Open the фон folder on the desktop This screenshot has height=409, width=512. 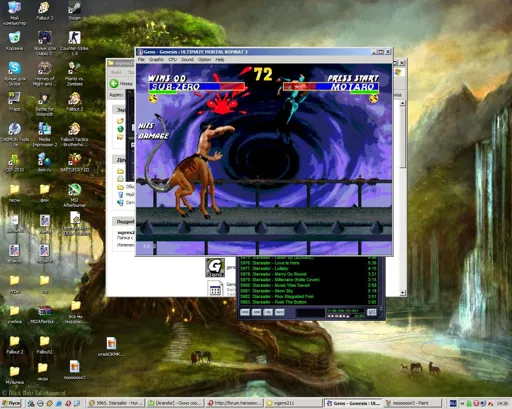44,193
